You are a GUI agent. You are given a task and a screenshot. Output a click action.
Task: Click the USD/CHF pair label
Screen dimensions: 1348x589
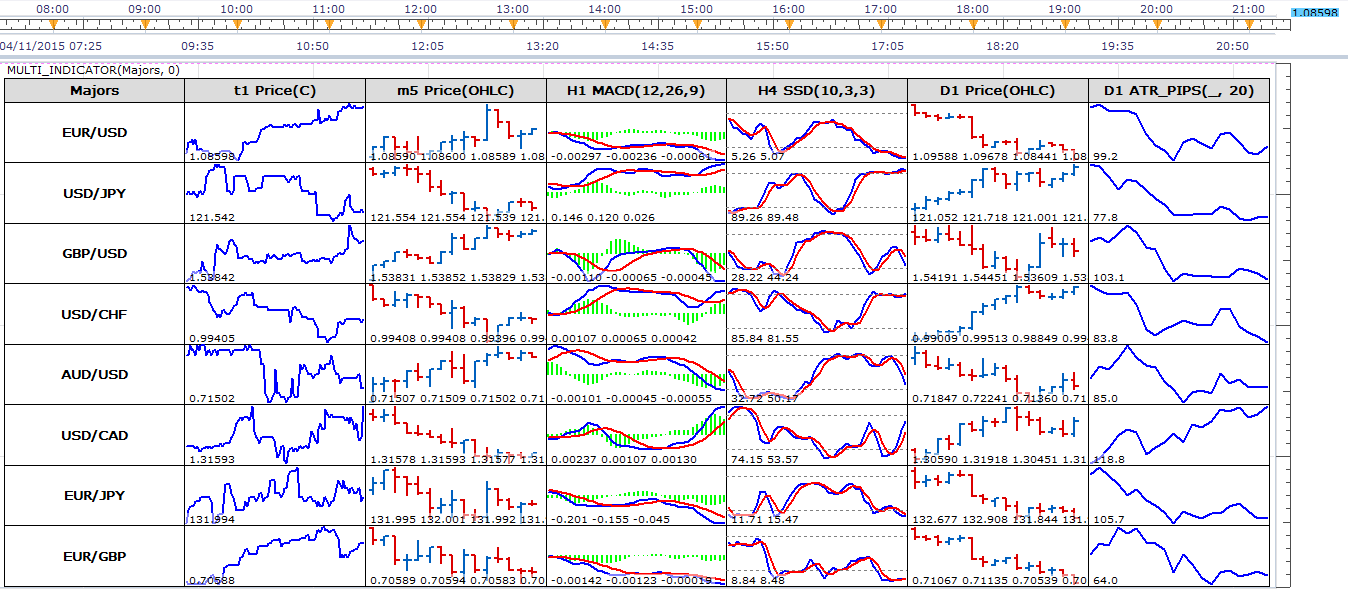point(95,314)
